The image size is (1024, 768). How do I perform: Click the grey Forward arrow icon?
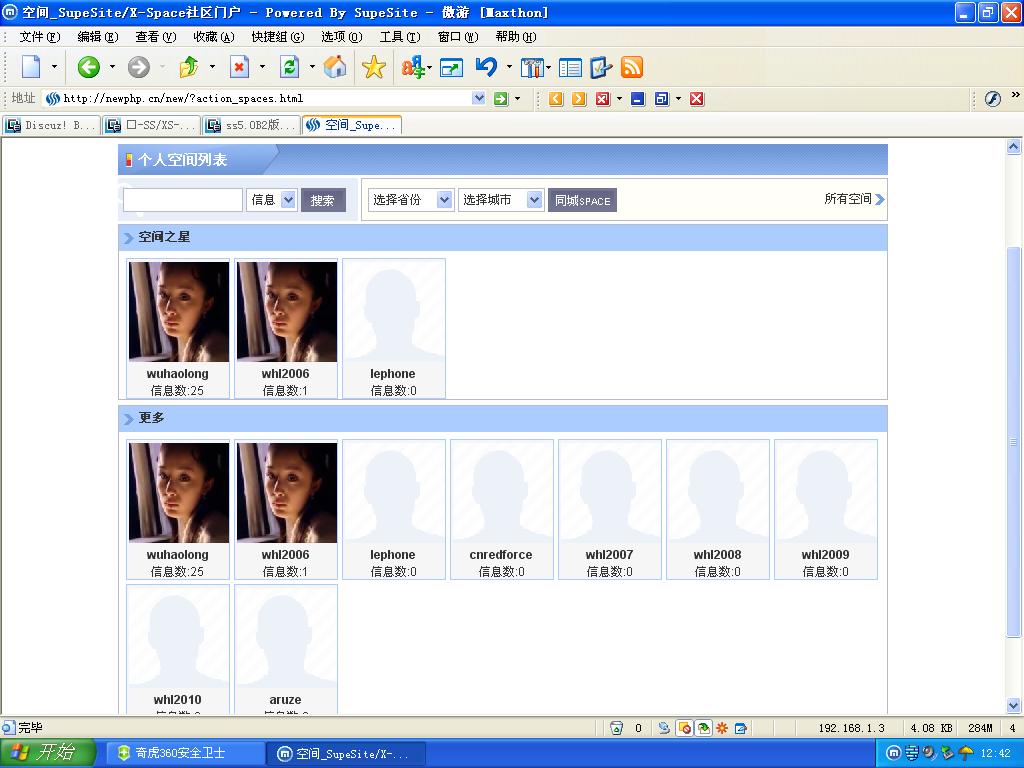(x=138, y=67)
